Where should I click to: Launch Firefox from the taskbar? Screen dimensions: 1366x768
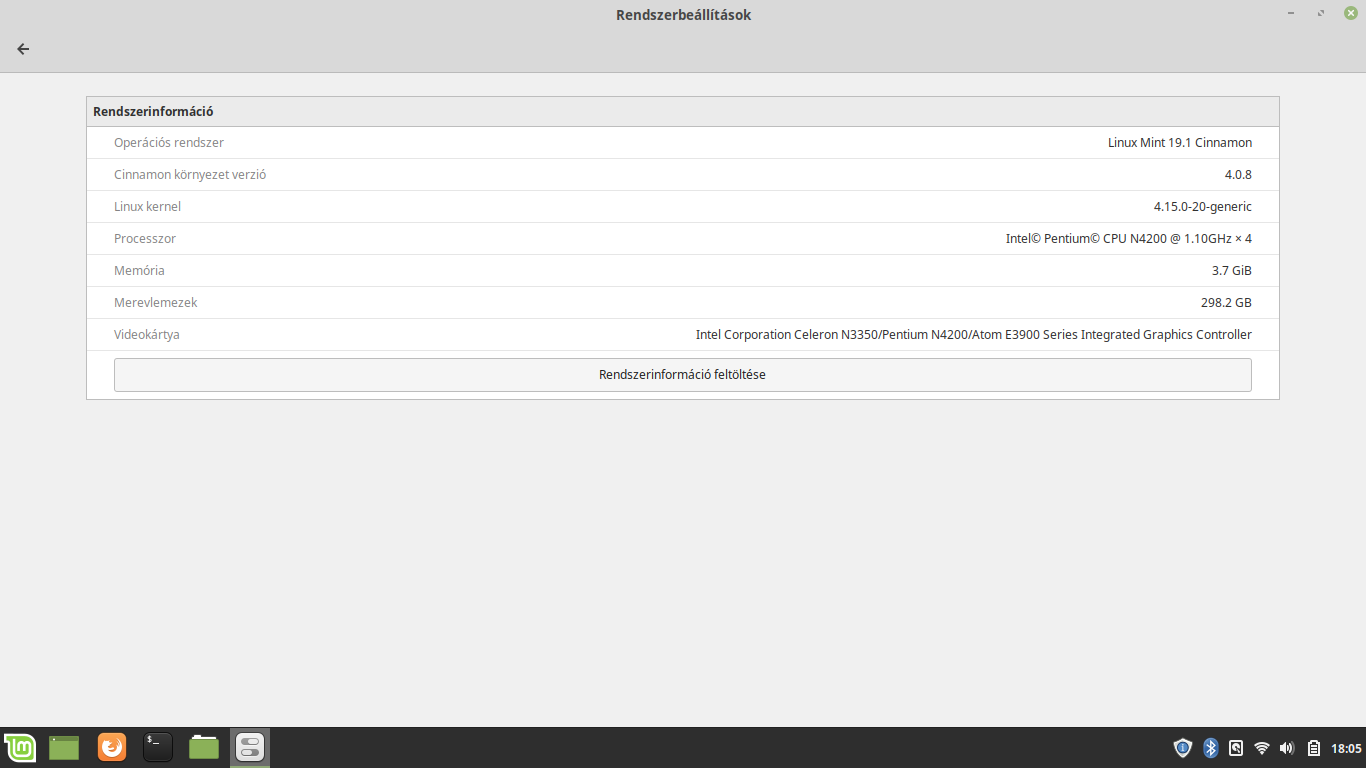click(x=112, y=747)
